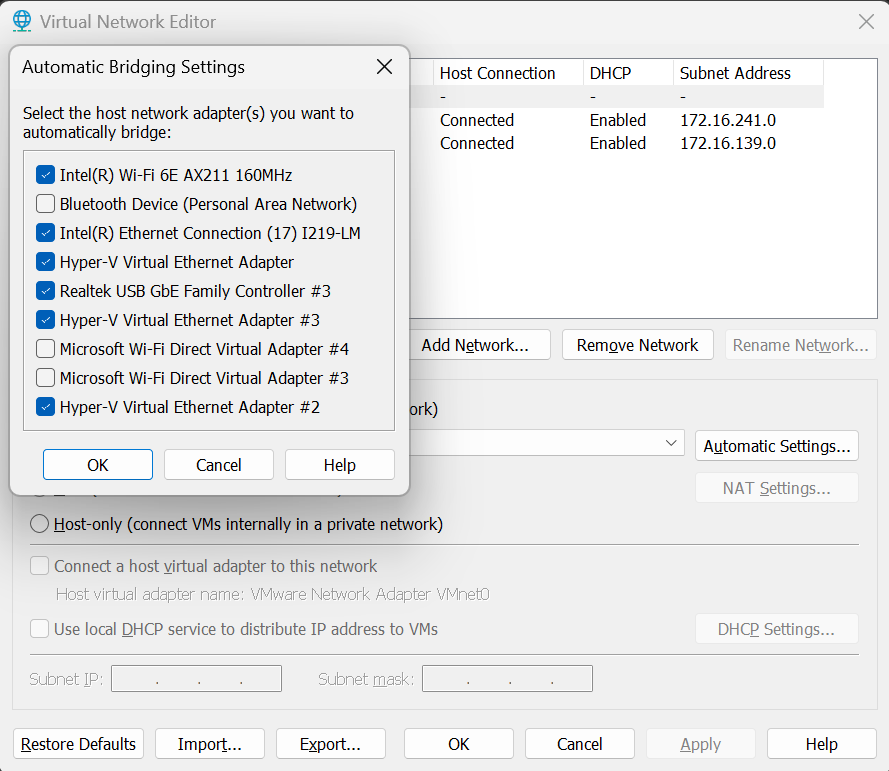Uncheck Intel(R) Ethernet Connection (17) I219-LM
The width and height of the screenshot is (889, 771).
[x=45, y=232]
